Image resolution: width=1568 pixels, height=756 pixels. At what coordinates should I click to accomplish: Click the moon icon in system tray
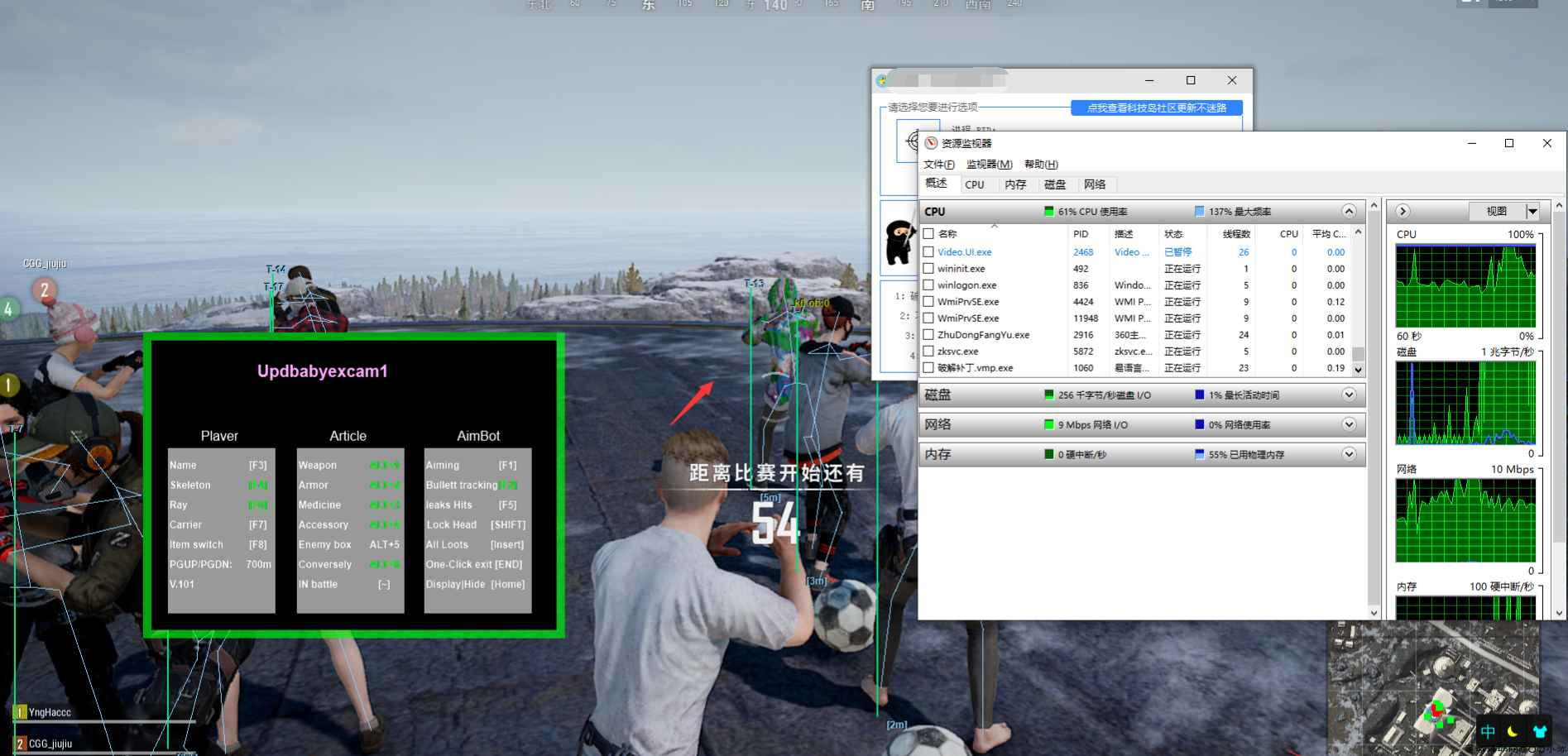point(1513,732)
